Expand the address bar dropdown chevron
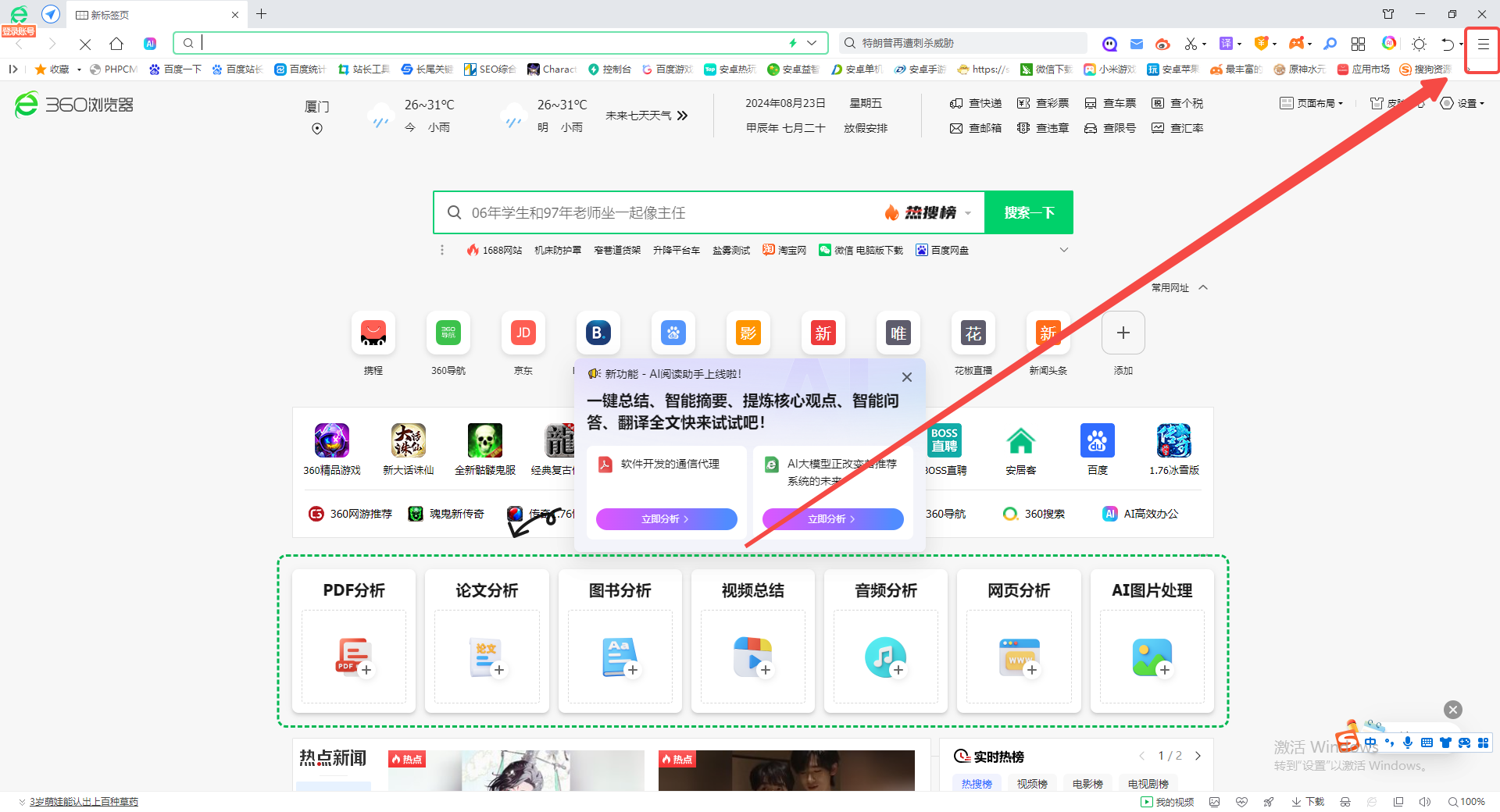Screen dimensions: 1500x812 812,43
